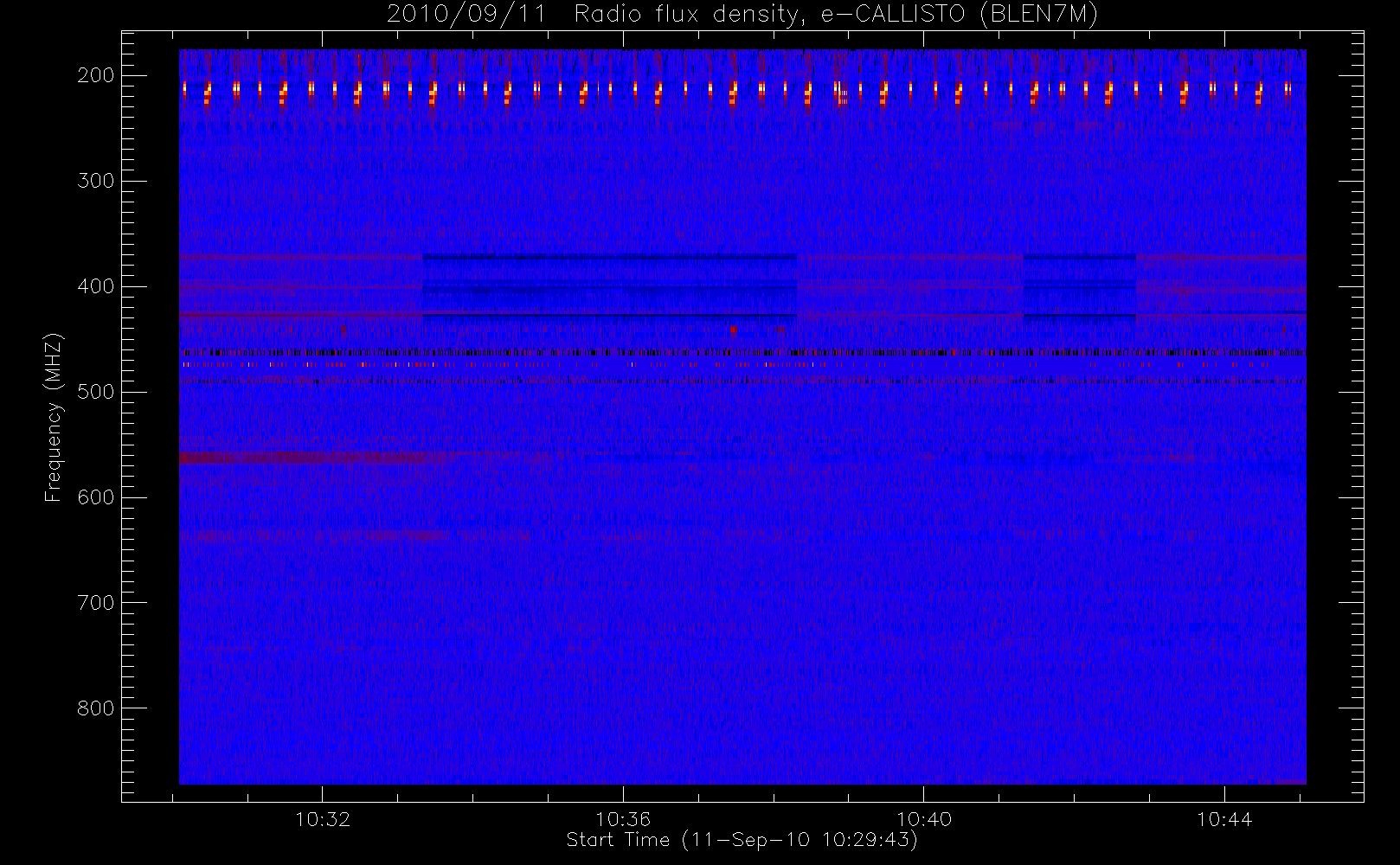Click the black dotted interference line near 460 MHz
This screenshot has height=865, width=1400.
click(742, 352)
